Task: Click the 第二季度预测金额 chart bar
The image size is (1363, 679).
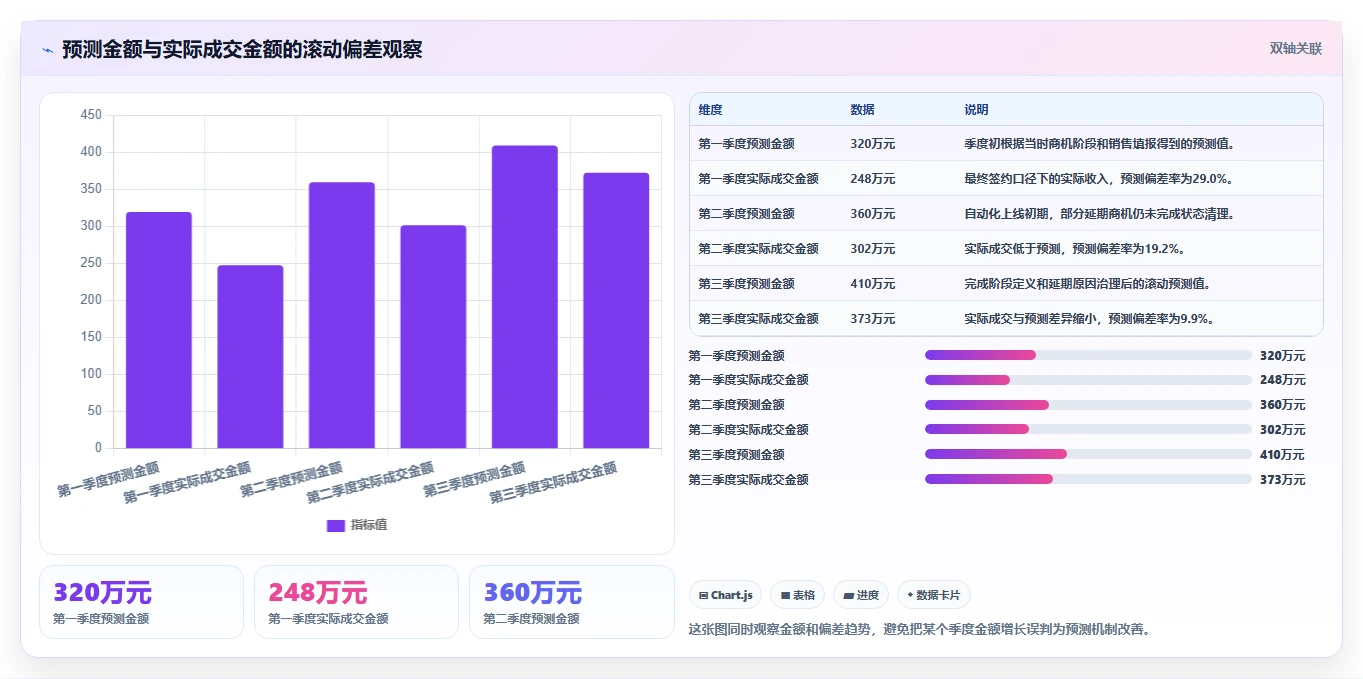Action: [342, 315]
